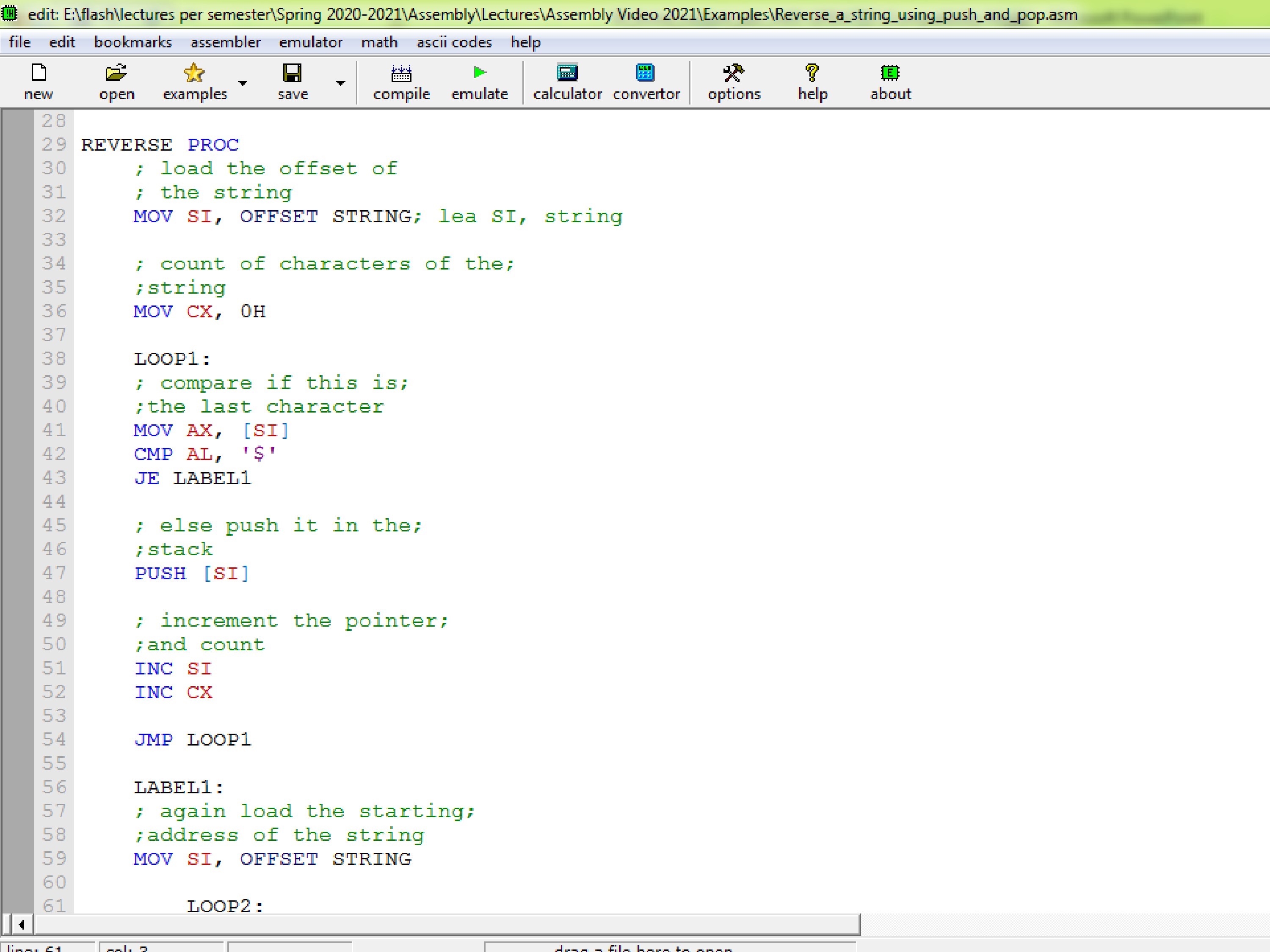Click the comment '; compare if this is;'
Screen dimensions: 1270x952
(272, 383)
